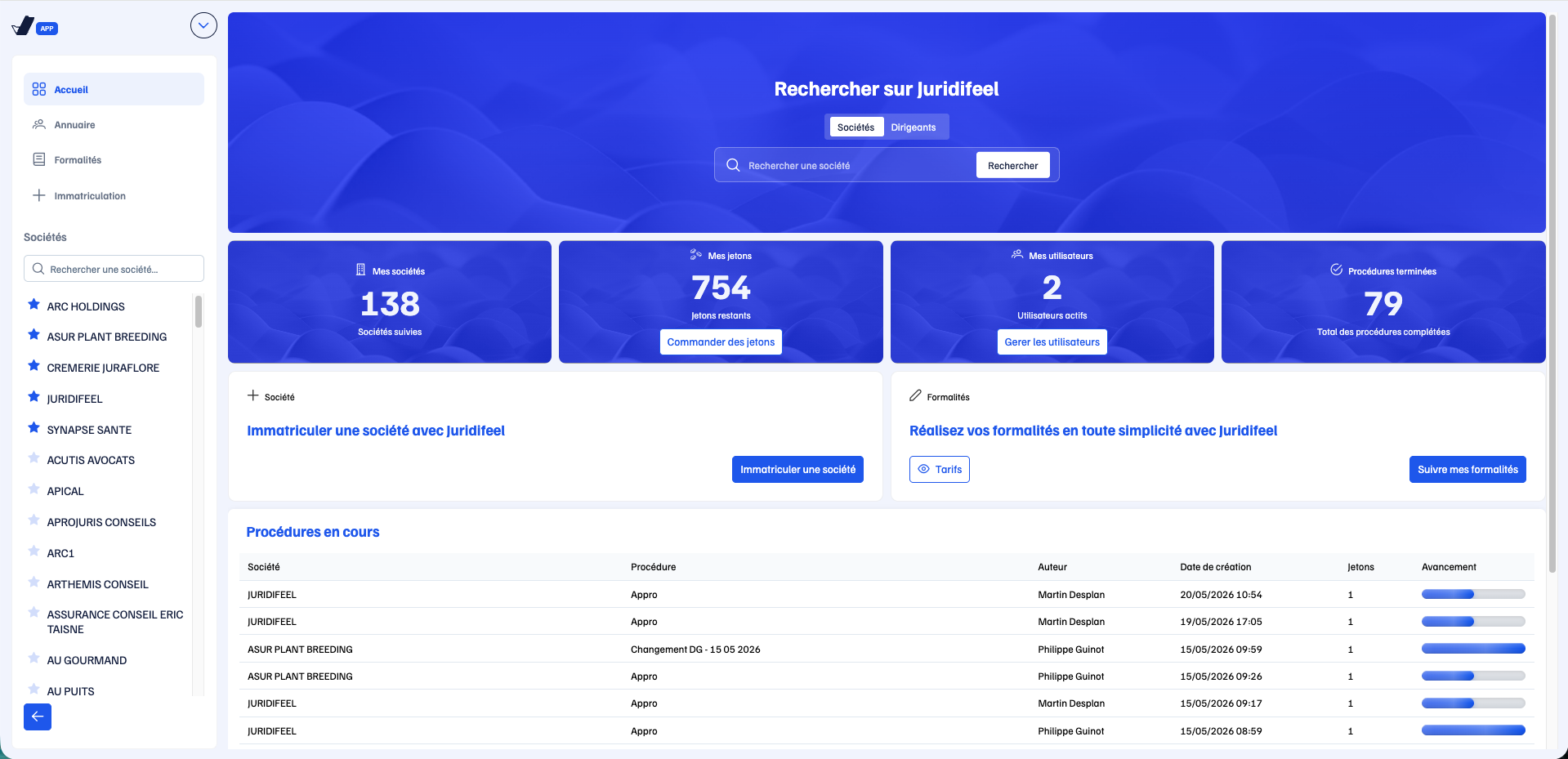Open SYNAPSE SANTE in the sidebar list
This screenshot has width=1568, height=759.
click(89, 430)
